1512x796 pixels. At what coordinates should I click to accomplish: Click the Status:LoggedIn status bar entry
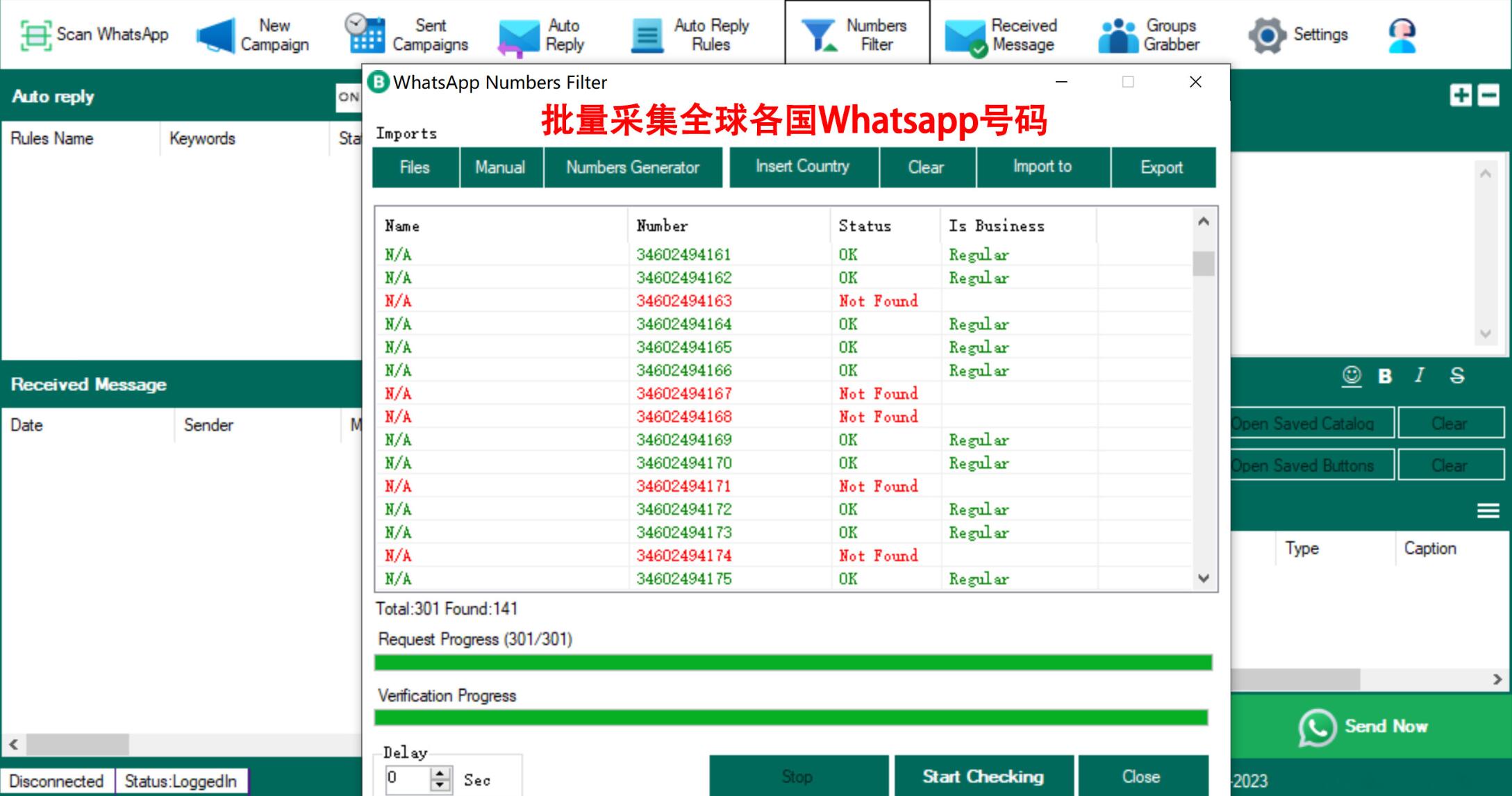pos(181,781)
